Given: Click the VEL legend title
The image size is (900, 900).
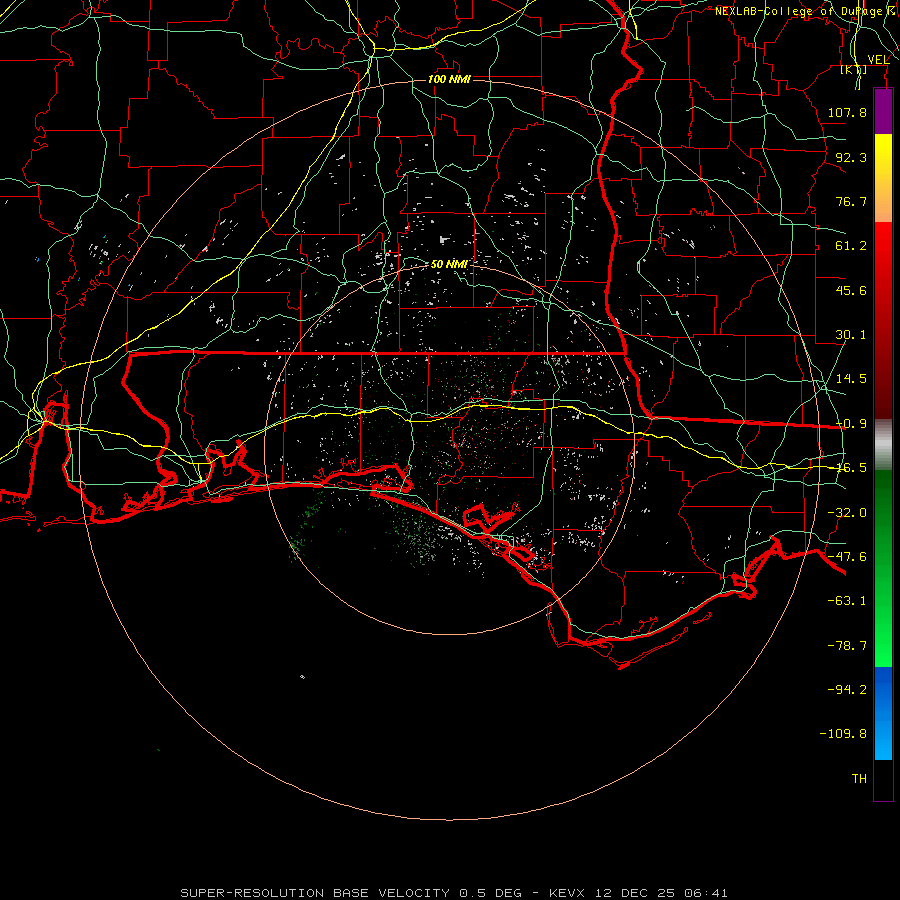Looking at the screenshot, I should pos(878,60).
